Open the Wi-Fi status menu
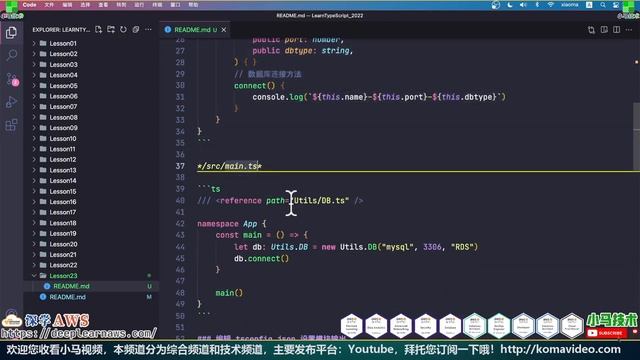Screen dimensions: 640x360 [x=551, y=5]
